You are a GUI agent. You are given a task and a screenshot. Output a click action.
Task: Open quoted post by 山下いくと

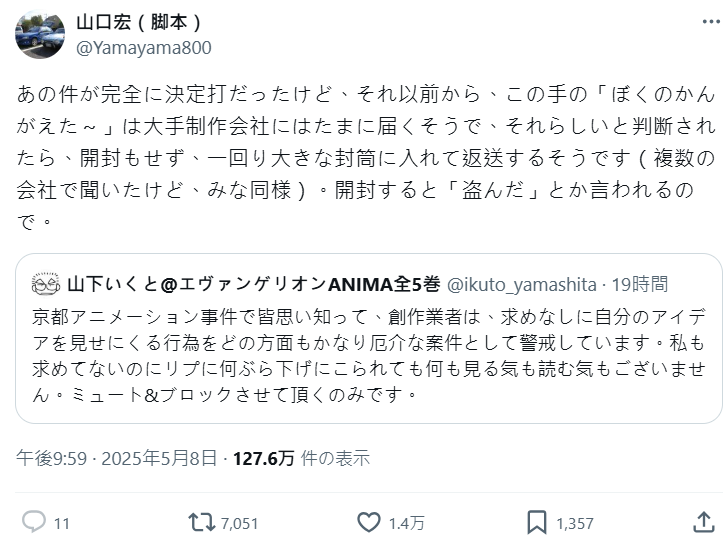[368, 355]
